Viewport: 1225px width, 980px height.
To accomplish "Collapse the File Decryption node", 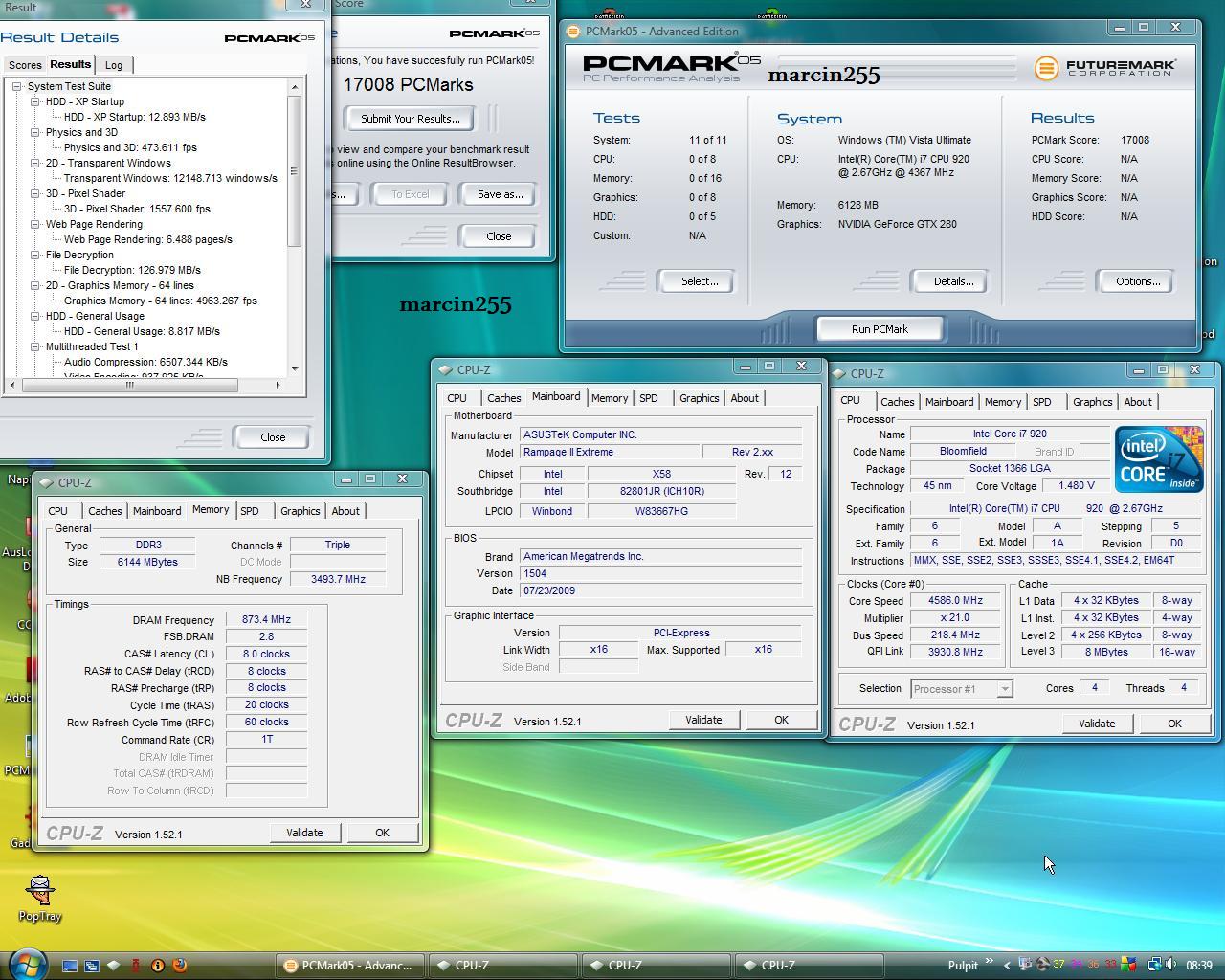I will click(x=34, y=255).
